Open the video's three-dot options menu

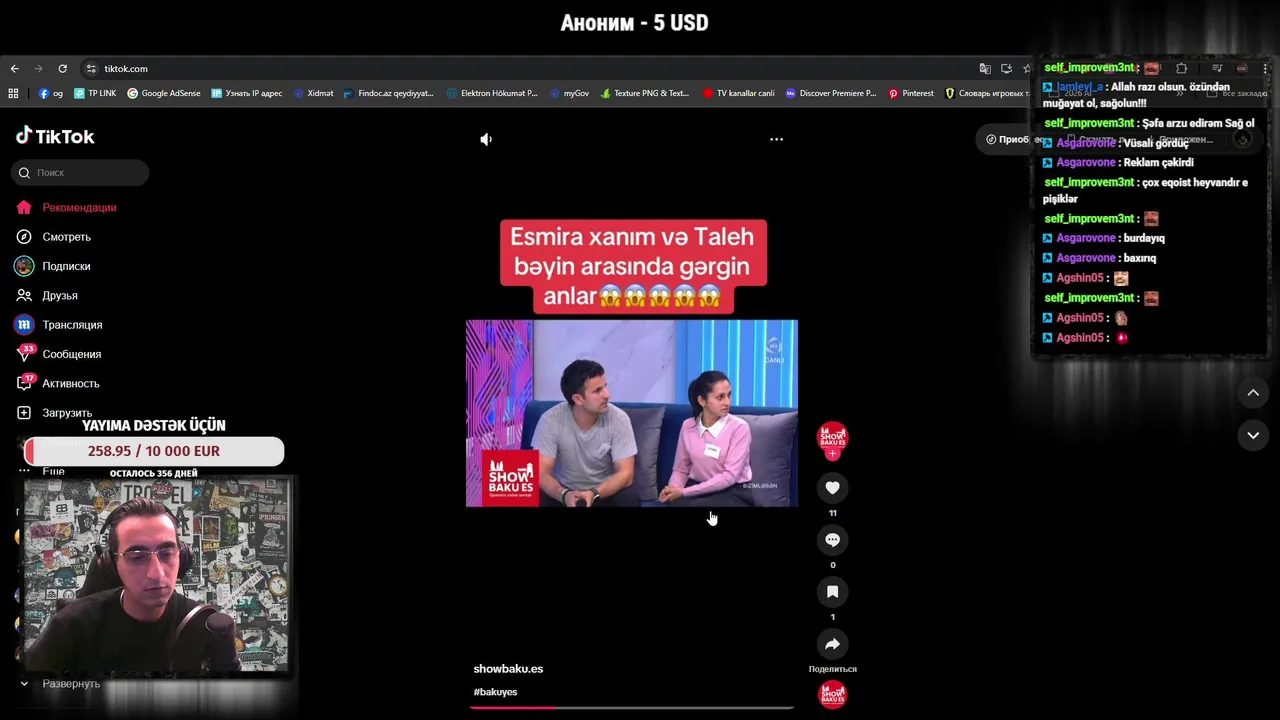coord(776,140)
